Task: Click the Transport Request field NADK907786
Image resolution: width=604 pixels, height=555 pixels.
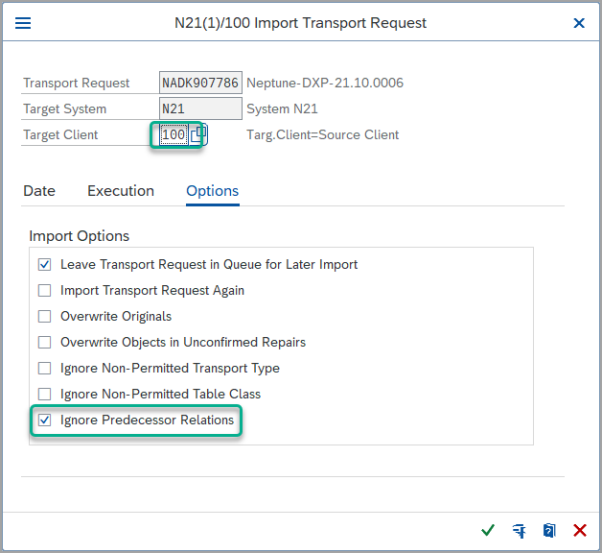Action: point(201,83)
